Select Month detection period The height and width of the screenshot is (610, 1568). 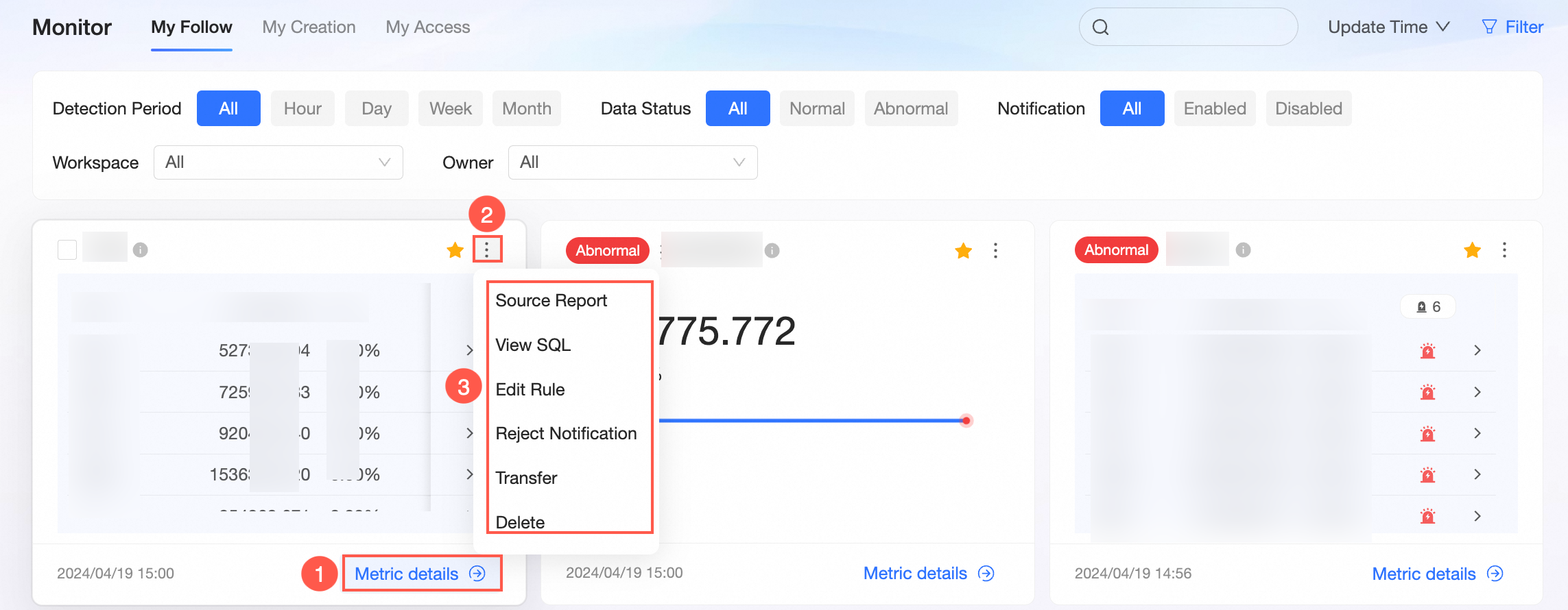click(x=527, y=108)
